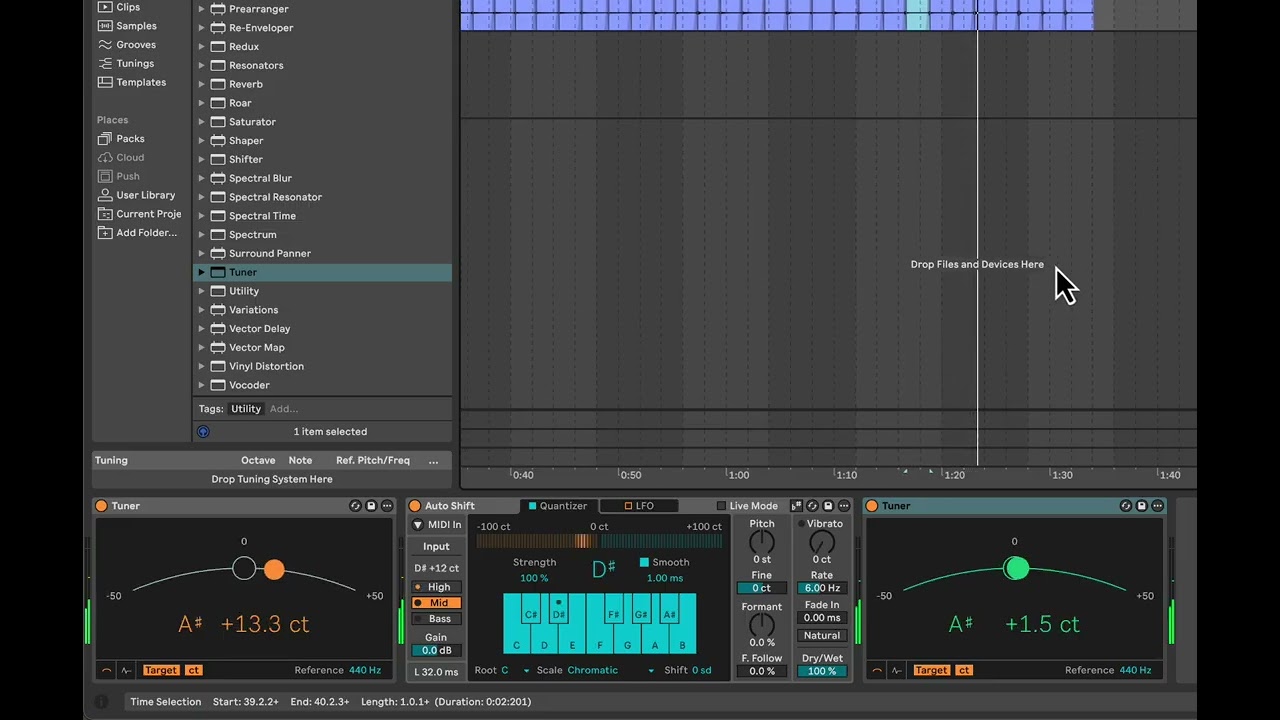Viewport: 1280px width, 720px height.
Task: Open Packs under Places
Action: (x=121, y=139)
